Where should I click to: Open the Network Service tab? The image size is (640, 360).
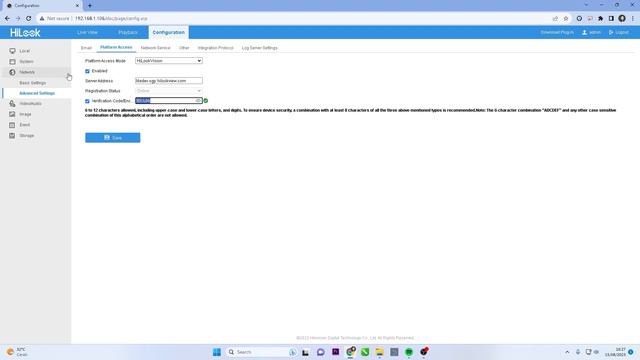pyautogui.click(x=156, y=48)
